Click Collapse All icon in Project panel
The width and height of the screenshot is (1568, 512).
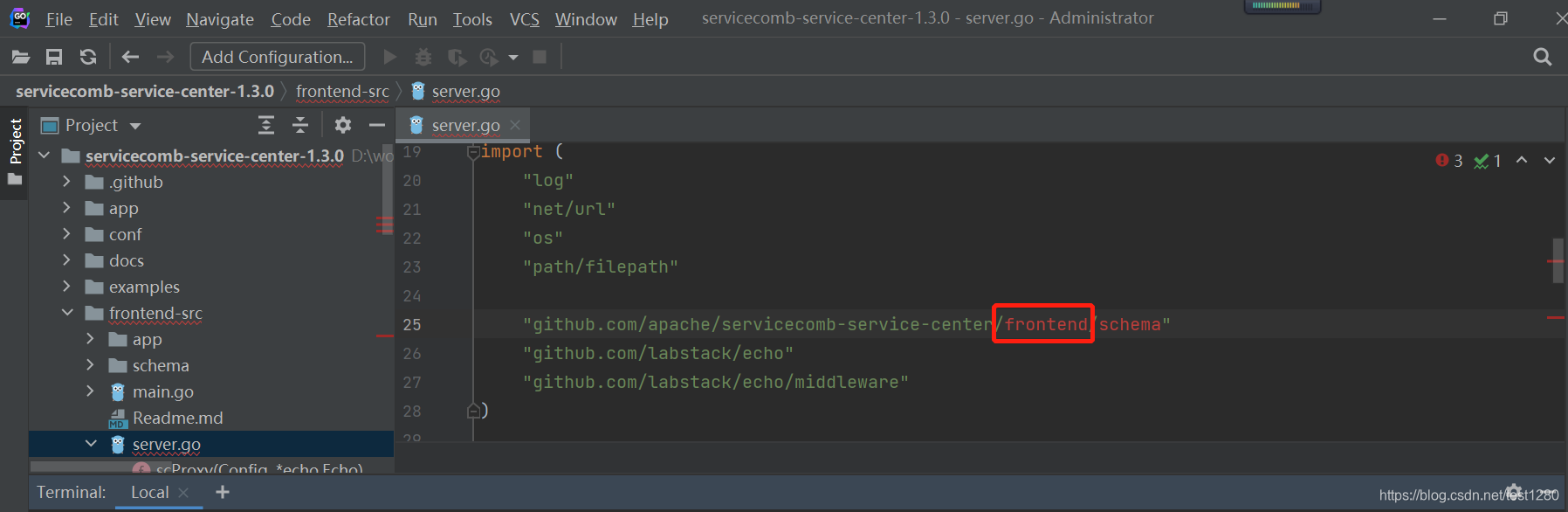(x=300, y=125)
